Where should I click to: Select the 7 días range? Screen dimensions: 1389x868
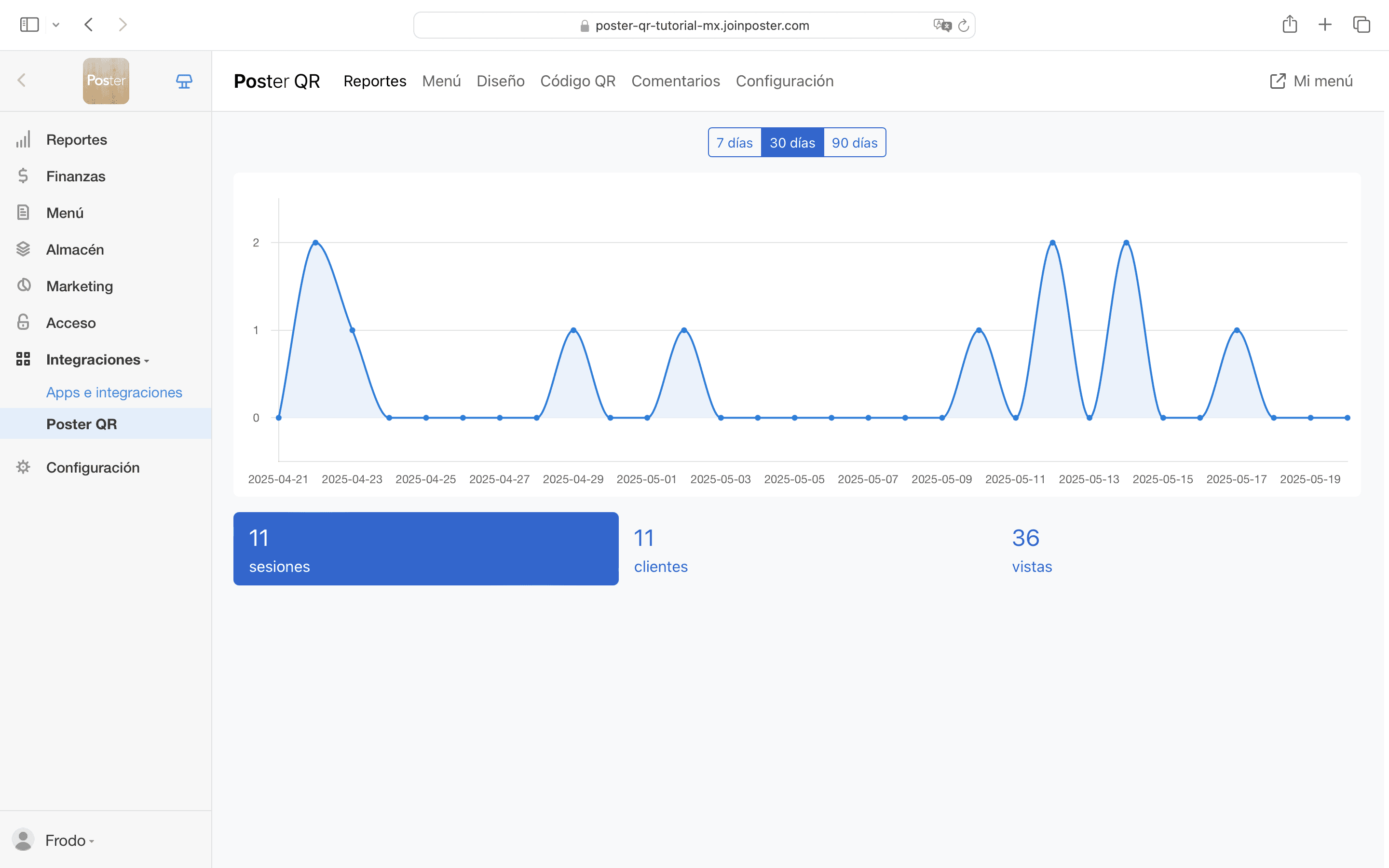pos(735,142)
